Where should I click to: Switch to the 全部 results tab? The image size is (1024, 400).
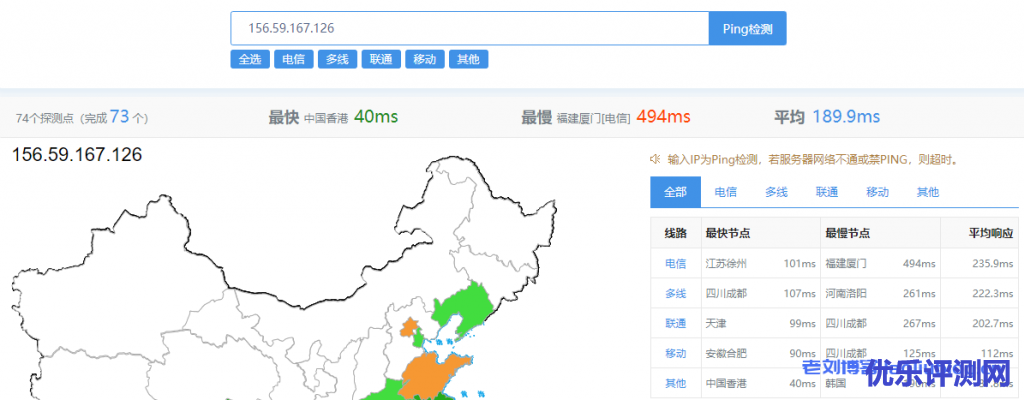pyautogui.click(x=675, y=192)
